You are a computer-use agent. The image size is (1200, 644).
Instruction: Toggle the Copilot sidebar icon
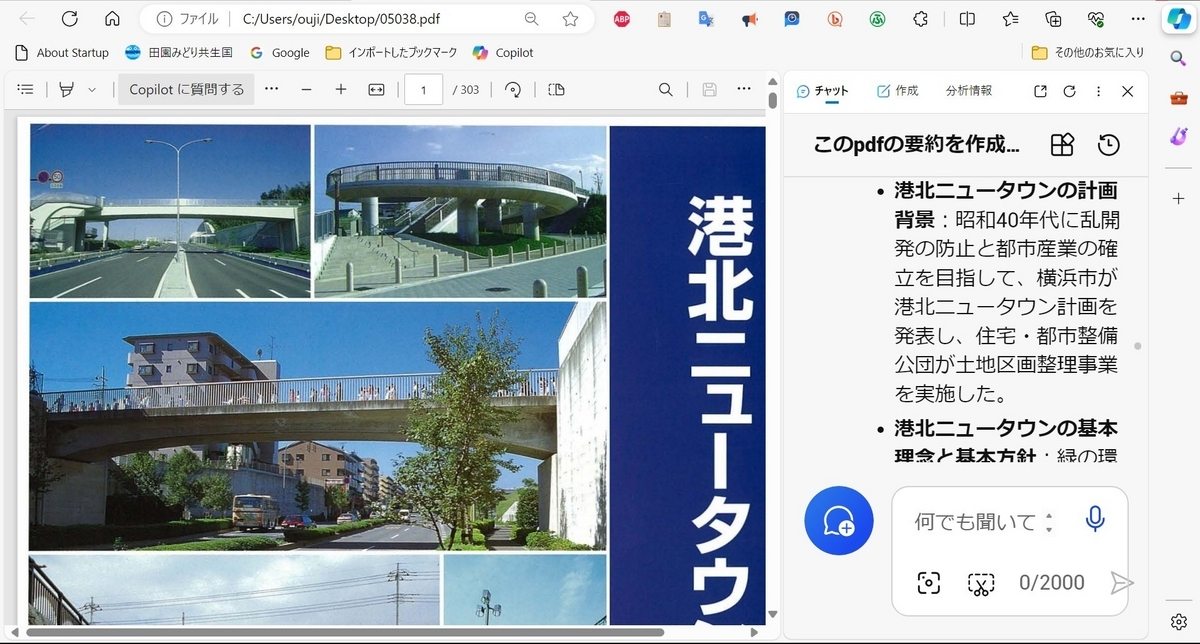[x=1178, y=19]
